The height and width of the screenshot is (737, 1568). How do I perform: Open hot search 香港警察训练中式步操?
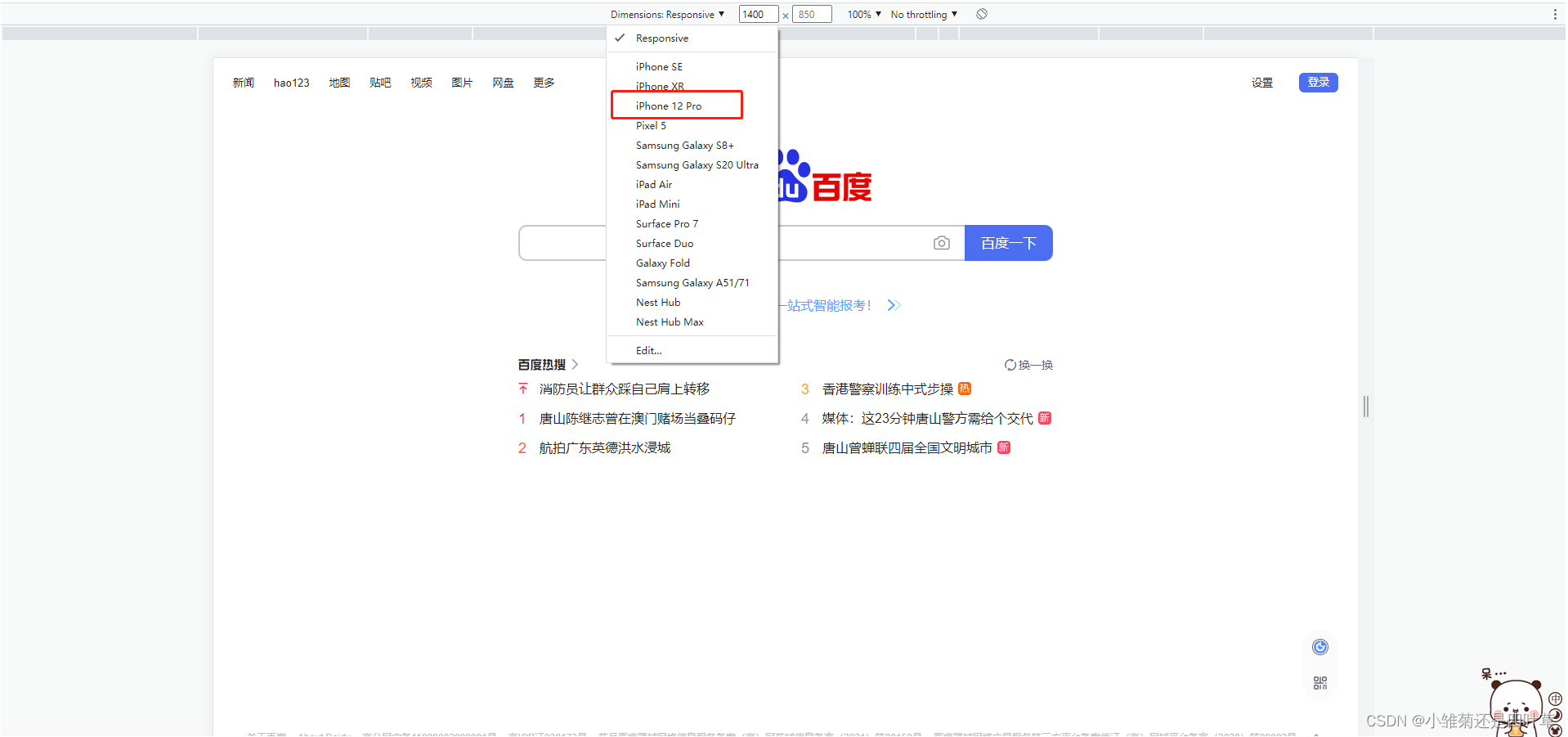(x=888, y=389)
